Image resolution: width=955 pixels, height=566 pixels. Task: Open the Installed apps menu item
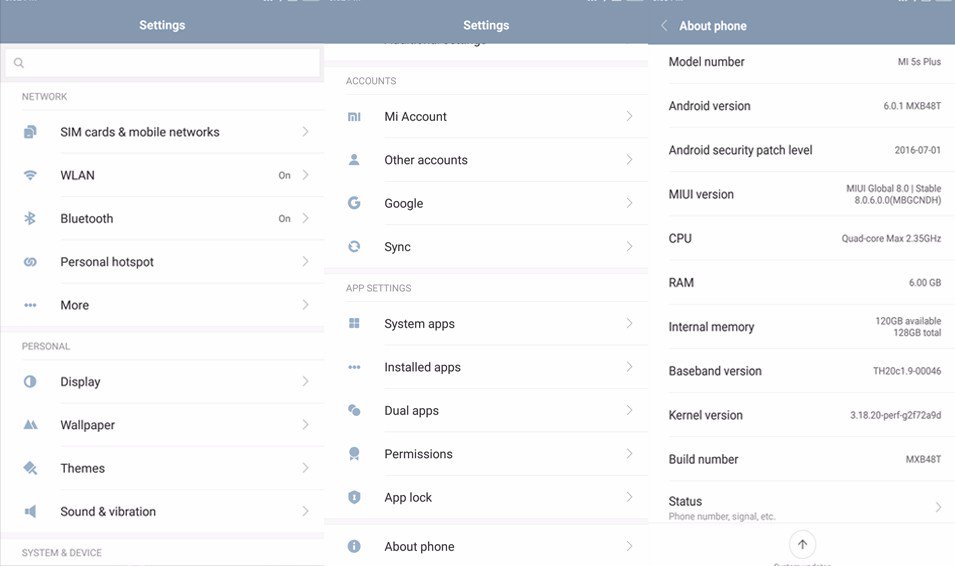tap(422, 367)
